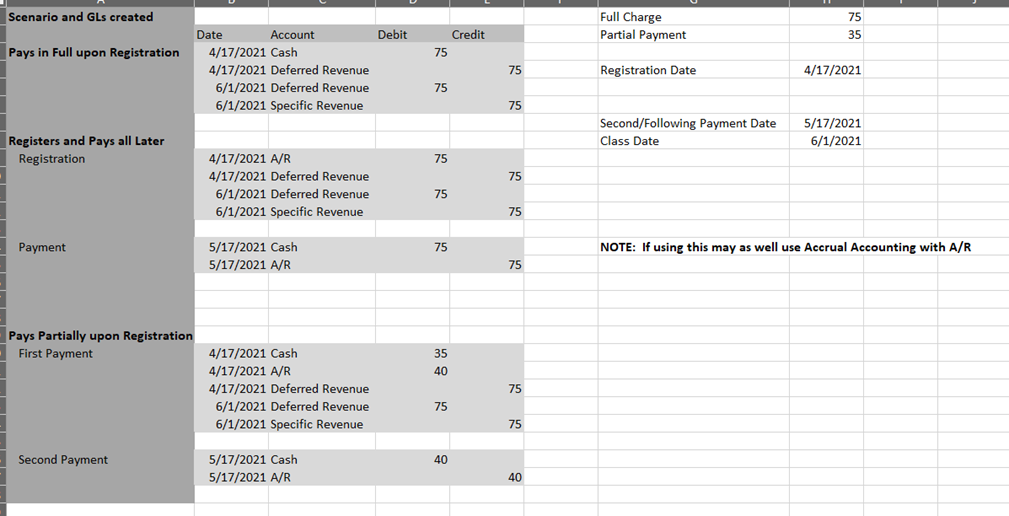Select the 'First Payment' label cell
The height and width of the screenshot is (516, 1009).
point(100,353)
